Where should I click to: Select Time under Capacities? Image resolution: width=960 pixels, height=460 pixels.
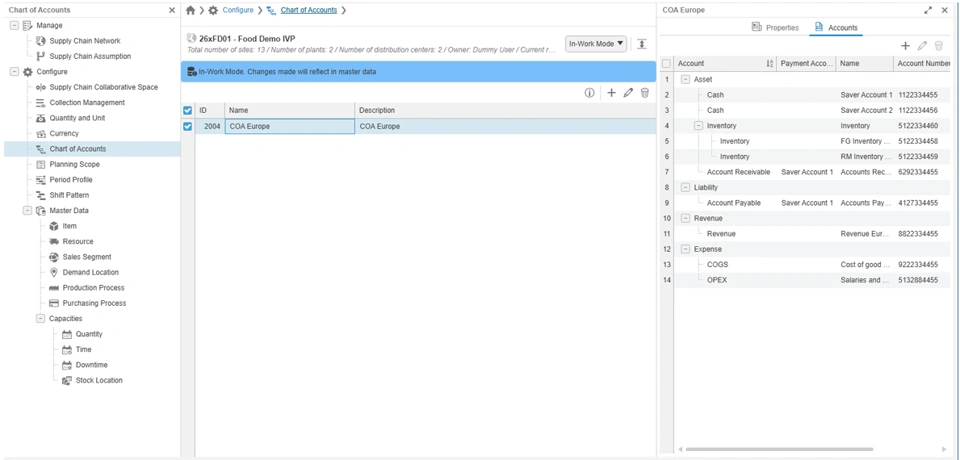pos(84,350)
